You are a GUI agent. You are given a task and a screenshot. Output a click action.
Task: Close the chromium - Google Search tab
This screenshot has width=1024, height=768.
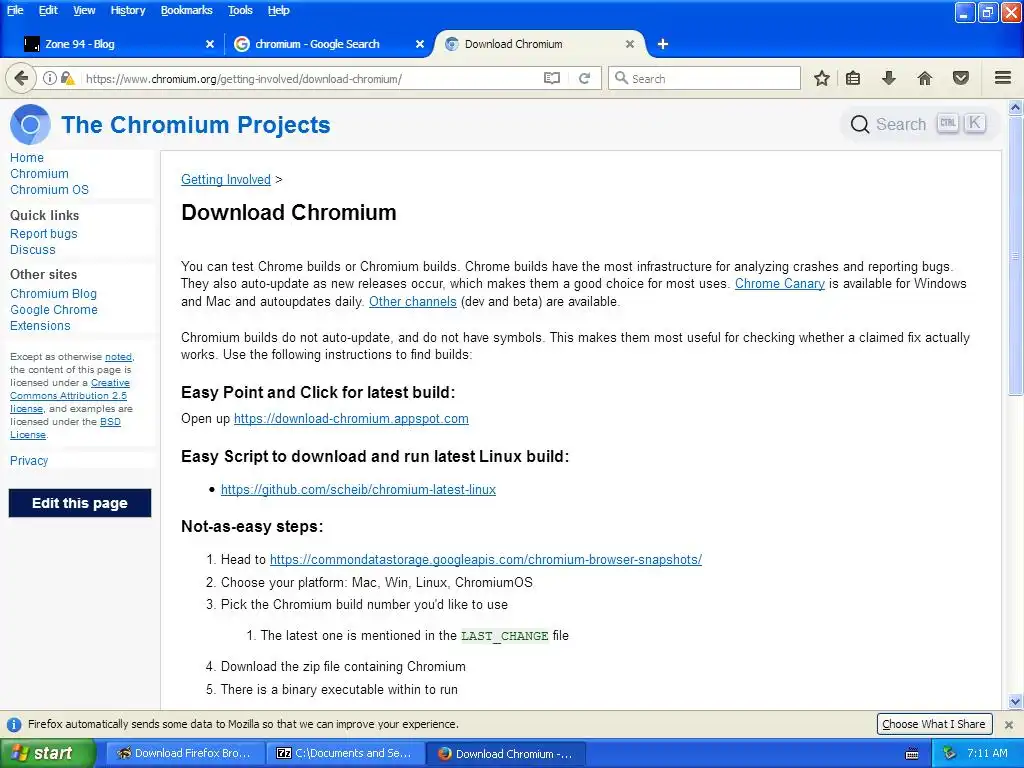point(420,44)
